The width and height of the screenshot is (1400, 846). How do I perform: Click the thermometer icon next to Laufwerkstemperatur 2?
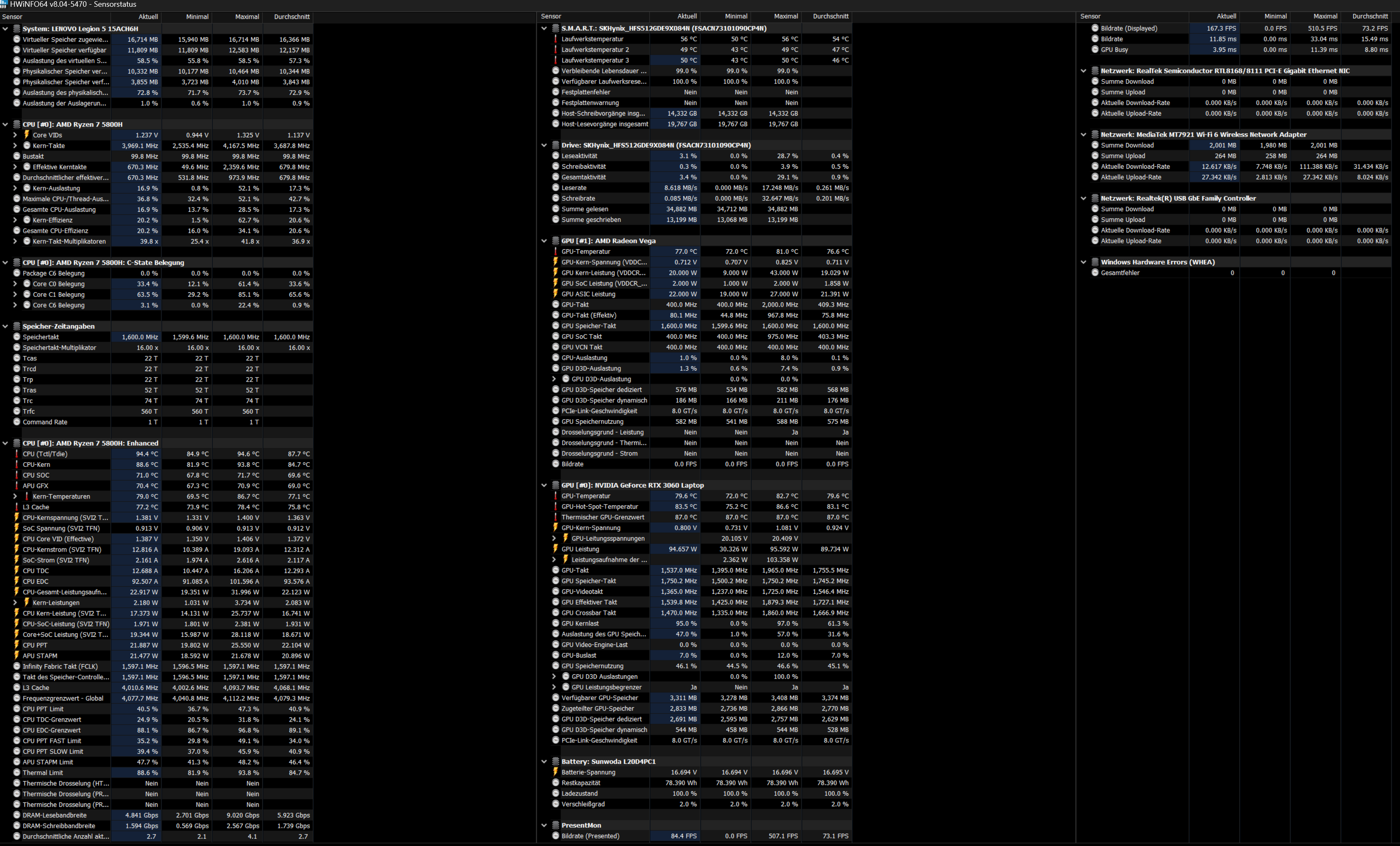coord(555,49)
